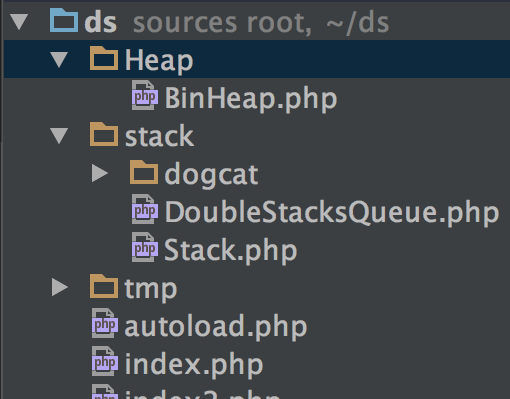Image resolution: width=510 pixels, height=399 pixels.
Task: Select BinHeap.php in the tree
Action: pyautogui.click(x=251, y=98)
